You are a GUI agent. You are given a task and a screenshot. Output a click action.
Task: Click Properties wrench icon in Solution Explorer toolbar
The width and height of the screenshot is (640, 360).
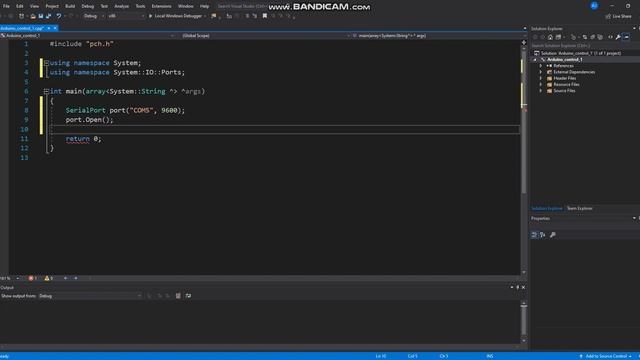click(x=618, y=37)
